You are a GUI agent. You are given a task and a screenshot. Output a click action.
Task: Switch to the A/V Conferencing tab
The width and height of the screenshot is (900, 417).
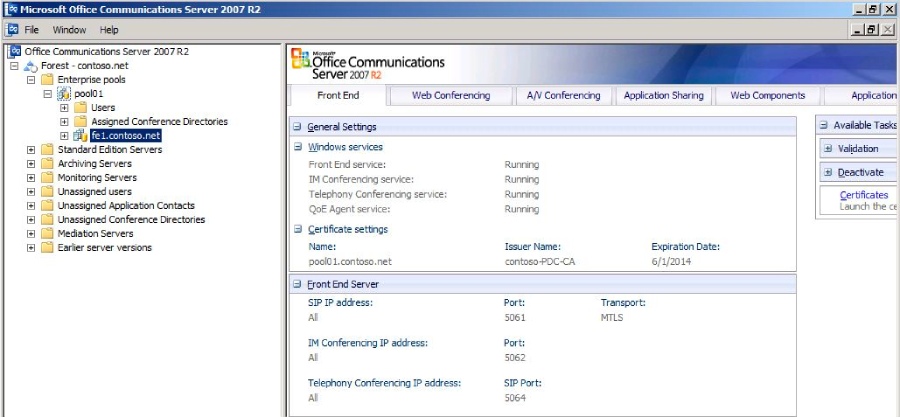pyautogui.click(x=564, y=96)
